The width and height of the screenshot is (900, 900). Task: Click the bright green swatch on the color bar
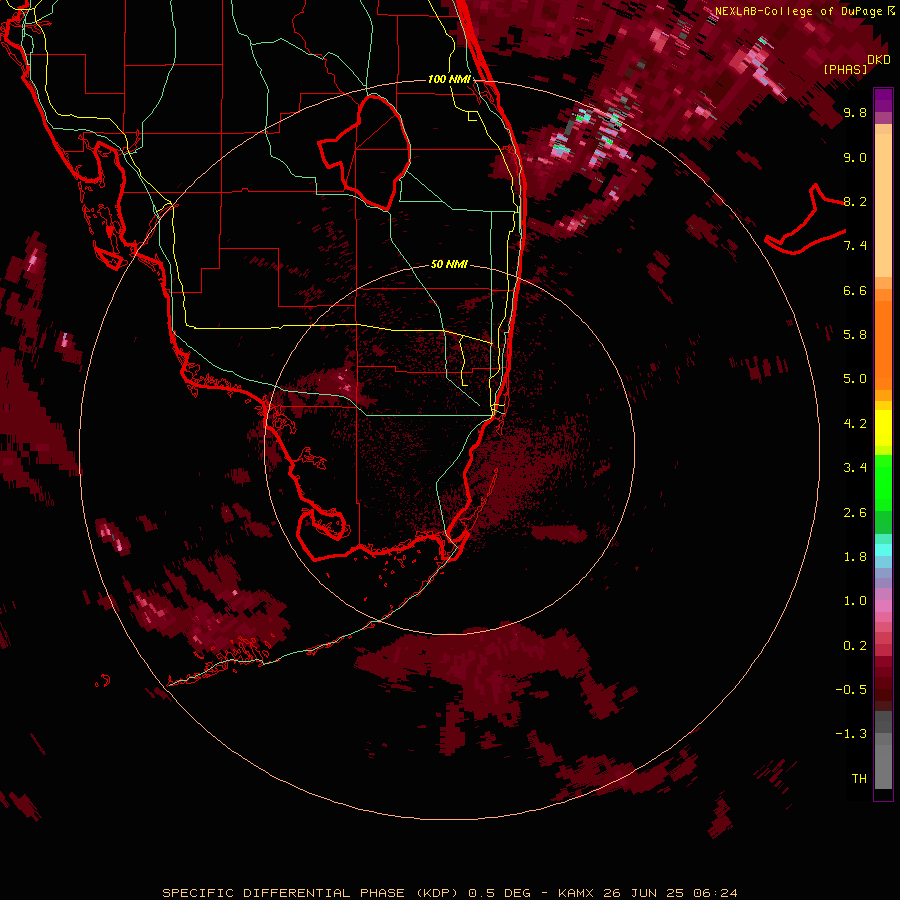[883, 483]
